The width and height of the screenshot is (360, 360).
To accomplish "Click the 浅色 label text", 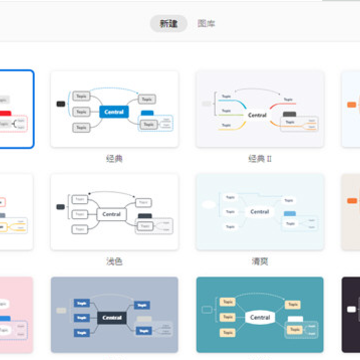I will 114,262.
